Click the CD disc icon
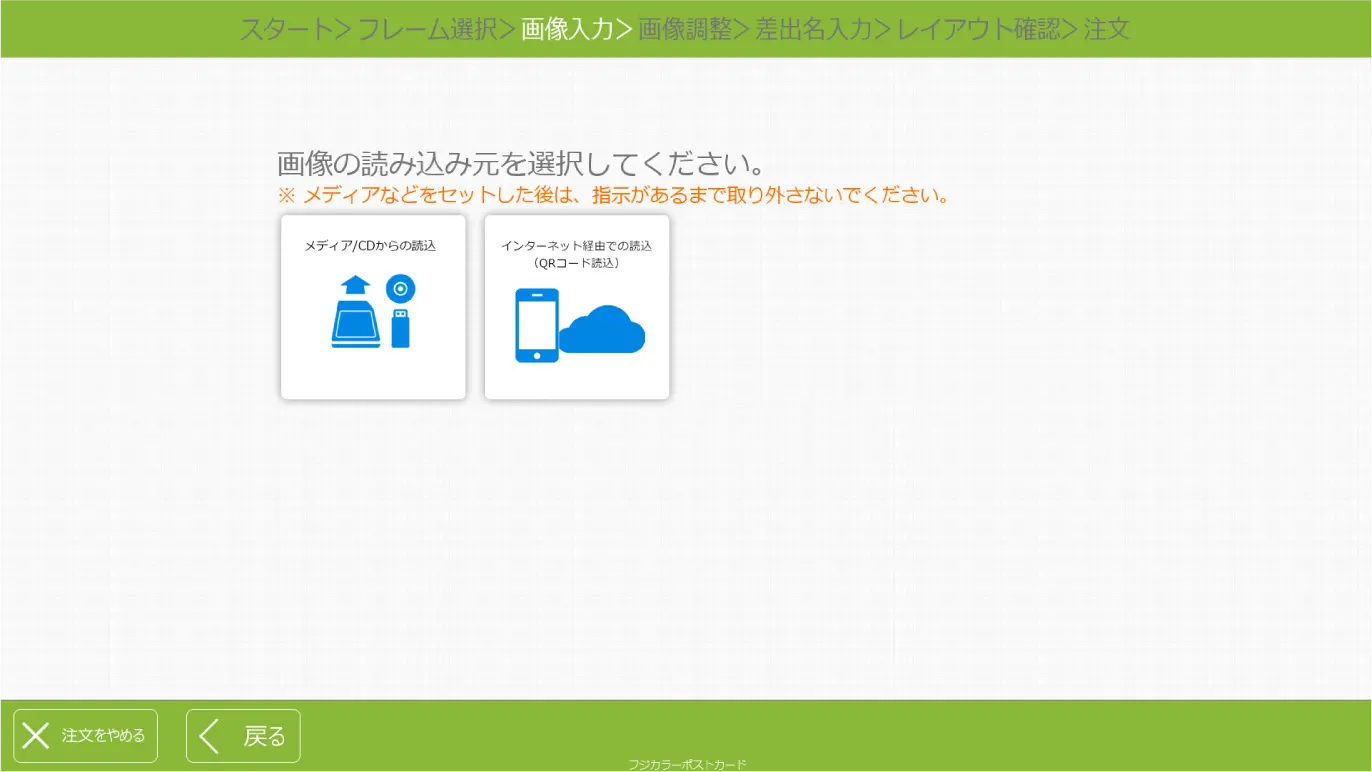 [x=400, y=289]
